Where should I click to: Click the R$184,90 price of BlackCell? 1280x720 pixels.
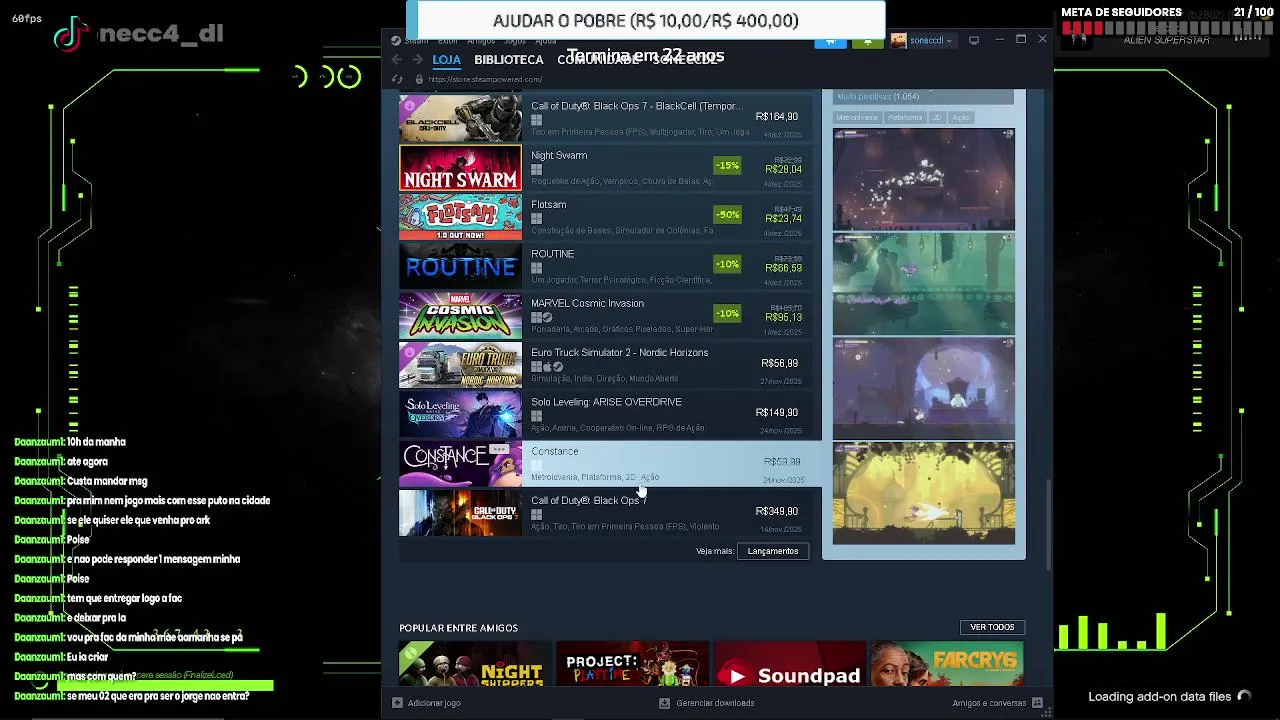777,116
